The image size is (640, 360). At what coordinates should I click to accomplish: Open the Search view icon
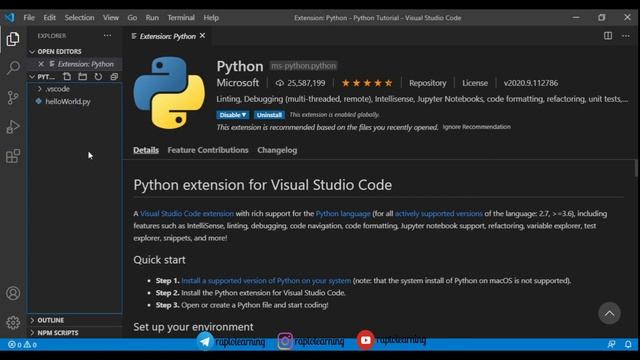[13, 67]
